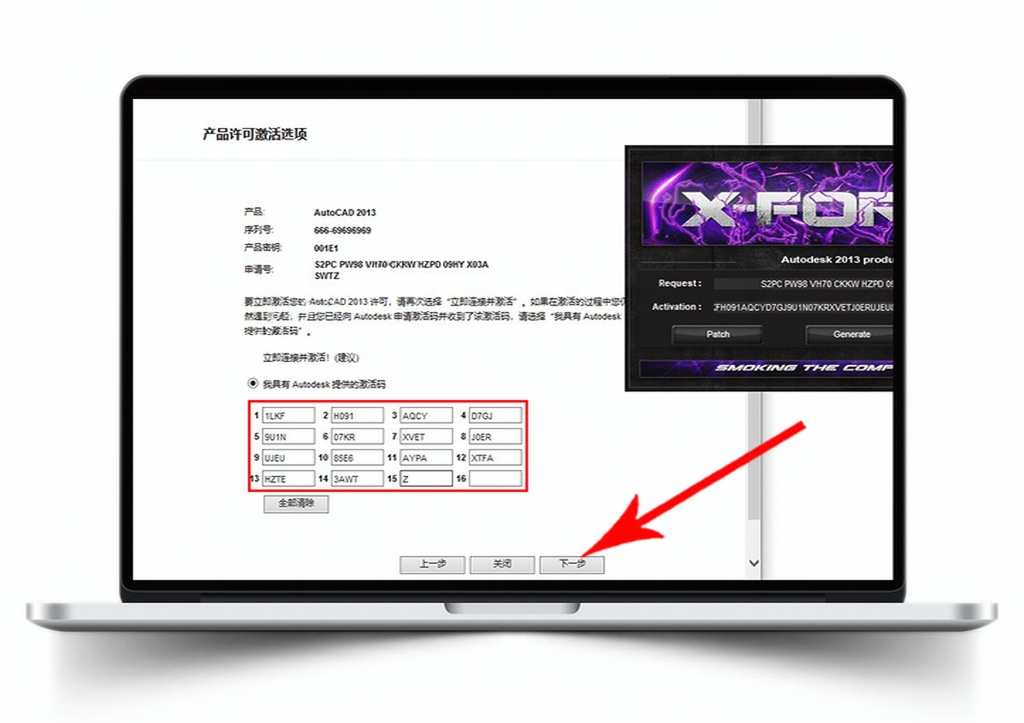Click the Activation field in X-Force keygen
Viewport: 1024px width, 723px height.
803,307
